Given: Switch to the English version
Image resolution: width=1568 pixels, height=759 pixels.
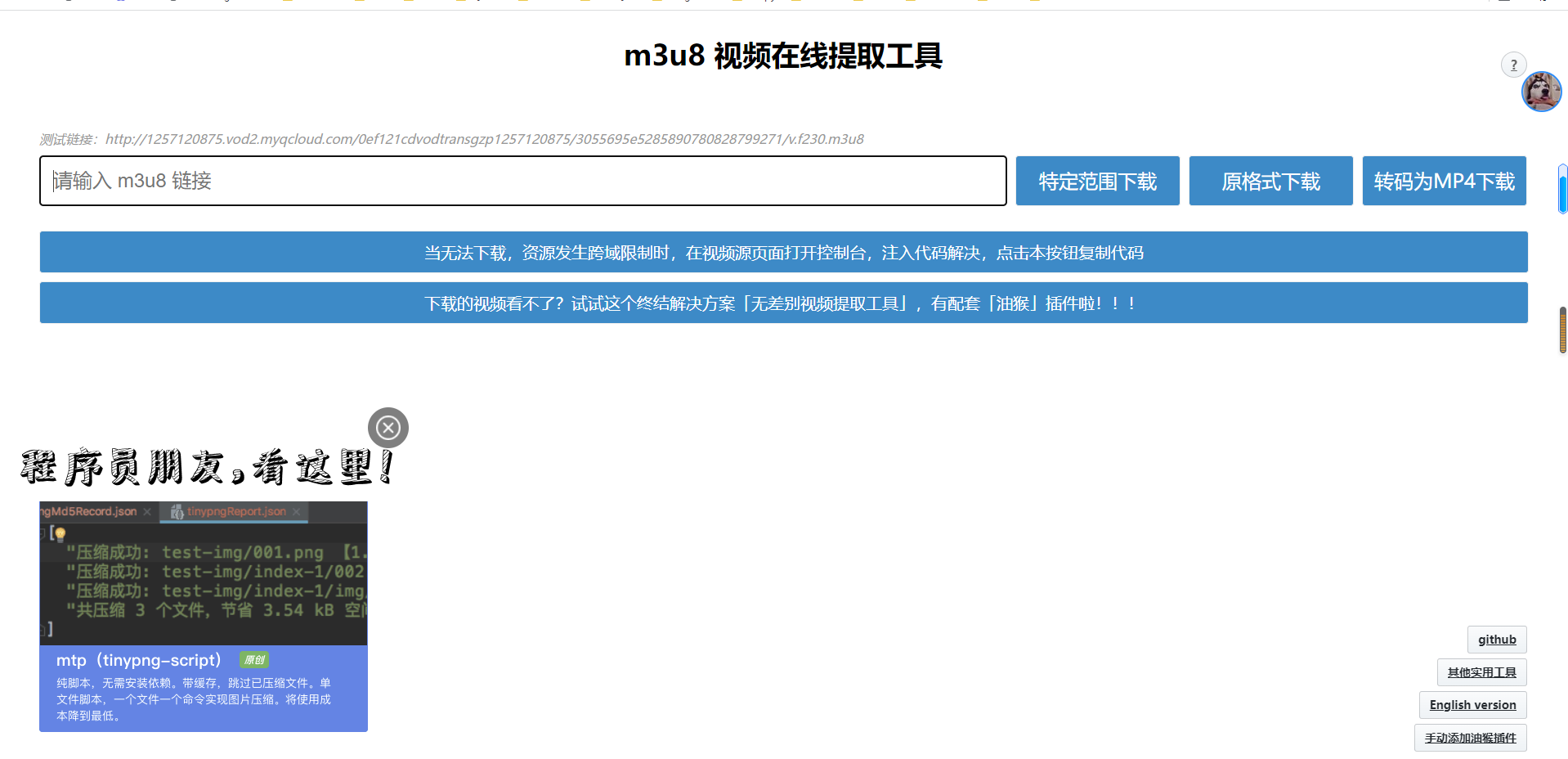Looking at the screenshot, I should [1472, 704].
